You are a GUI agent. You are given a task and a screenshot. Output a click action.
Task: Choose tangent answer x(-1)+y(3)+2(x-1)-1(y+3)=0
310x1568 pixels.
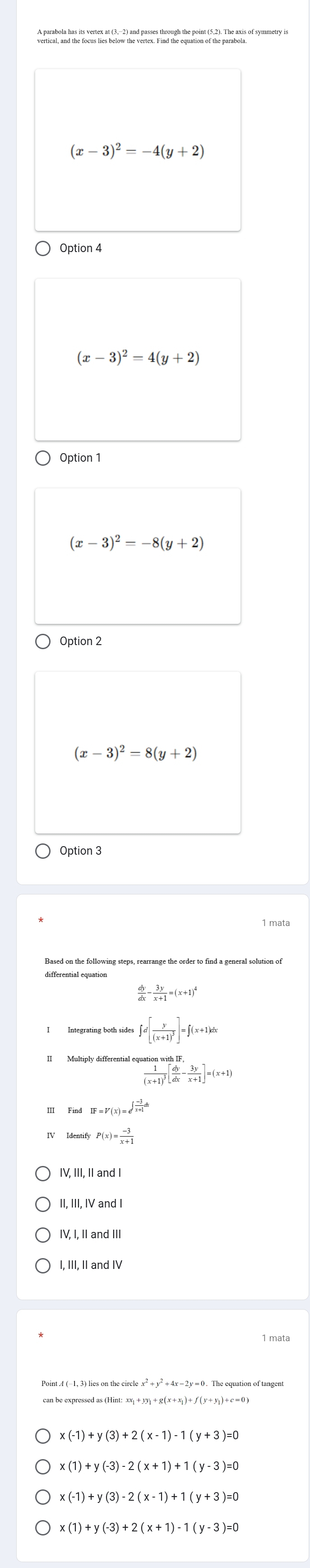(42, 1436)
